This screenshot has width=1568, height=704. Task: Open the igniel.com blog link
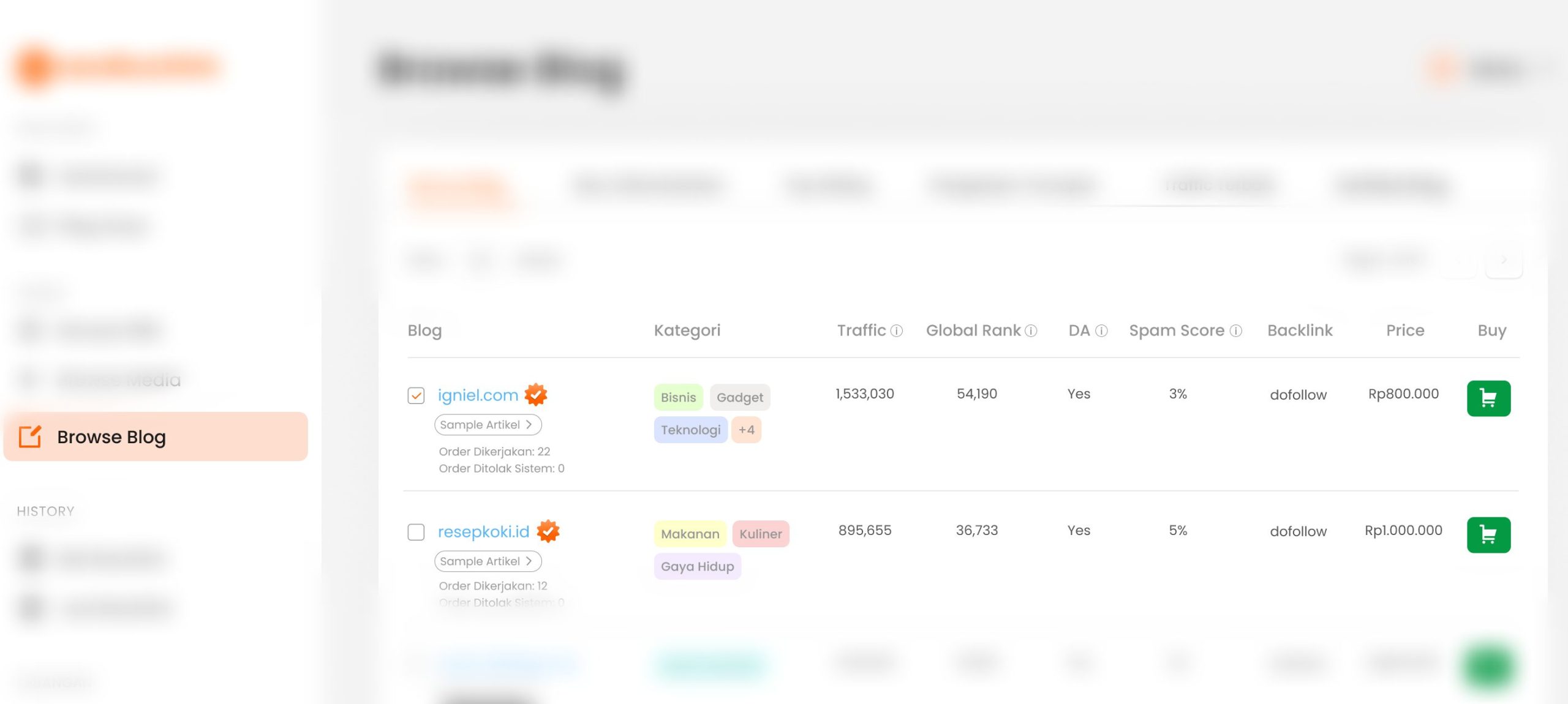pos(478,394)
